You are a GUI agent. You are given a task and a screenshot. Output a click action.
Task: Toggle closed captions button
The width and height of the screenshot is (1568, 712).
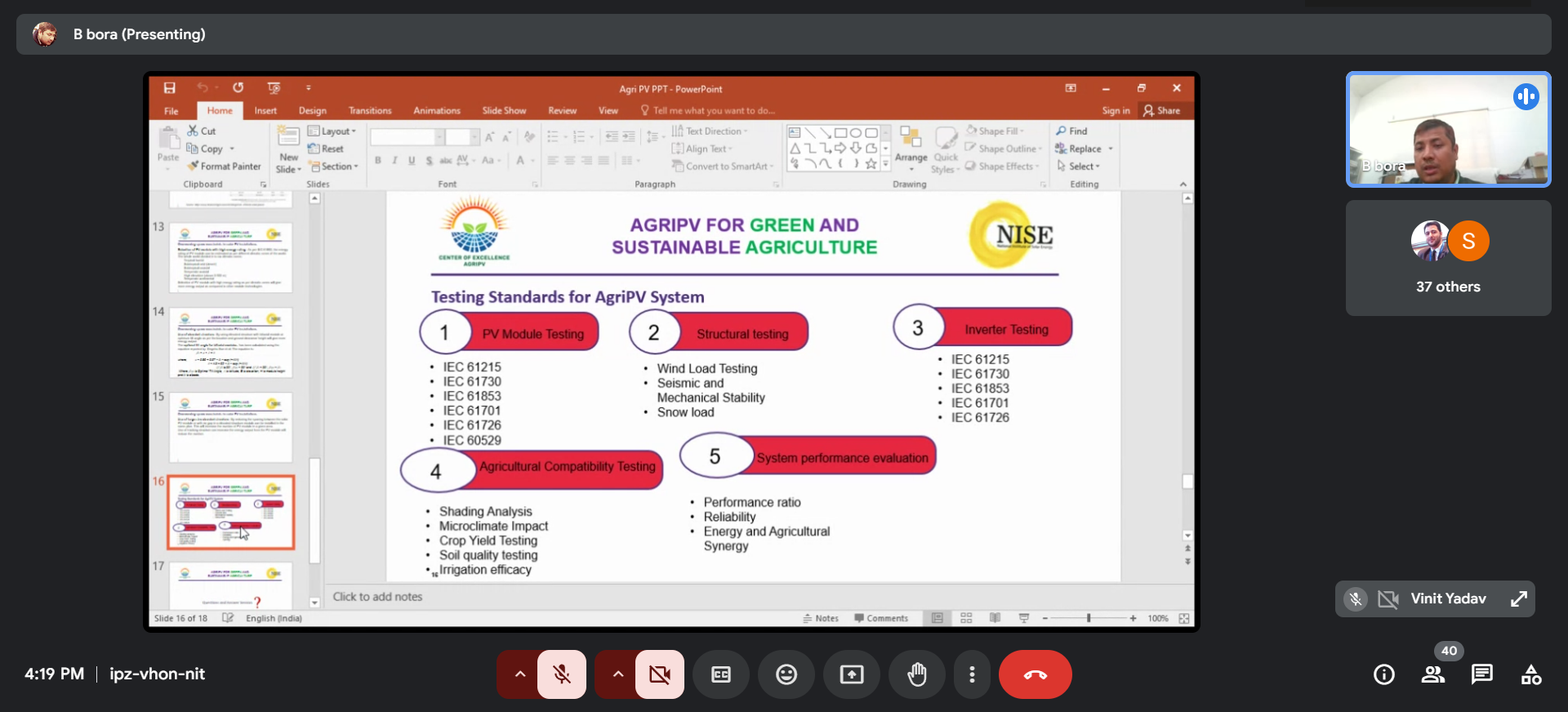(x=721, y=674)
